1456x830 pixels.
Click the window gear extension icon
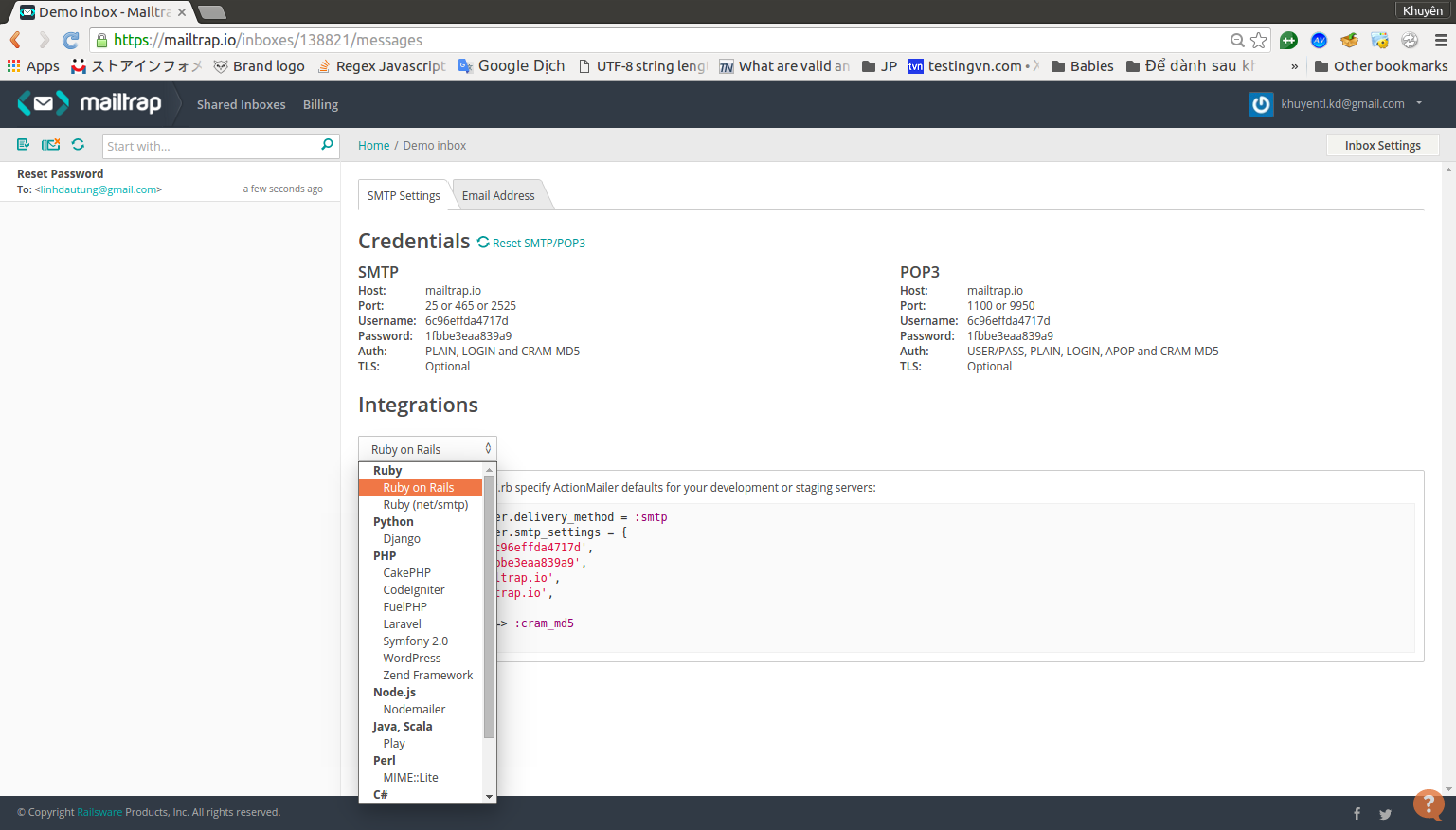pos(1379,40)
